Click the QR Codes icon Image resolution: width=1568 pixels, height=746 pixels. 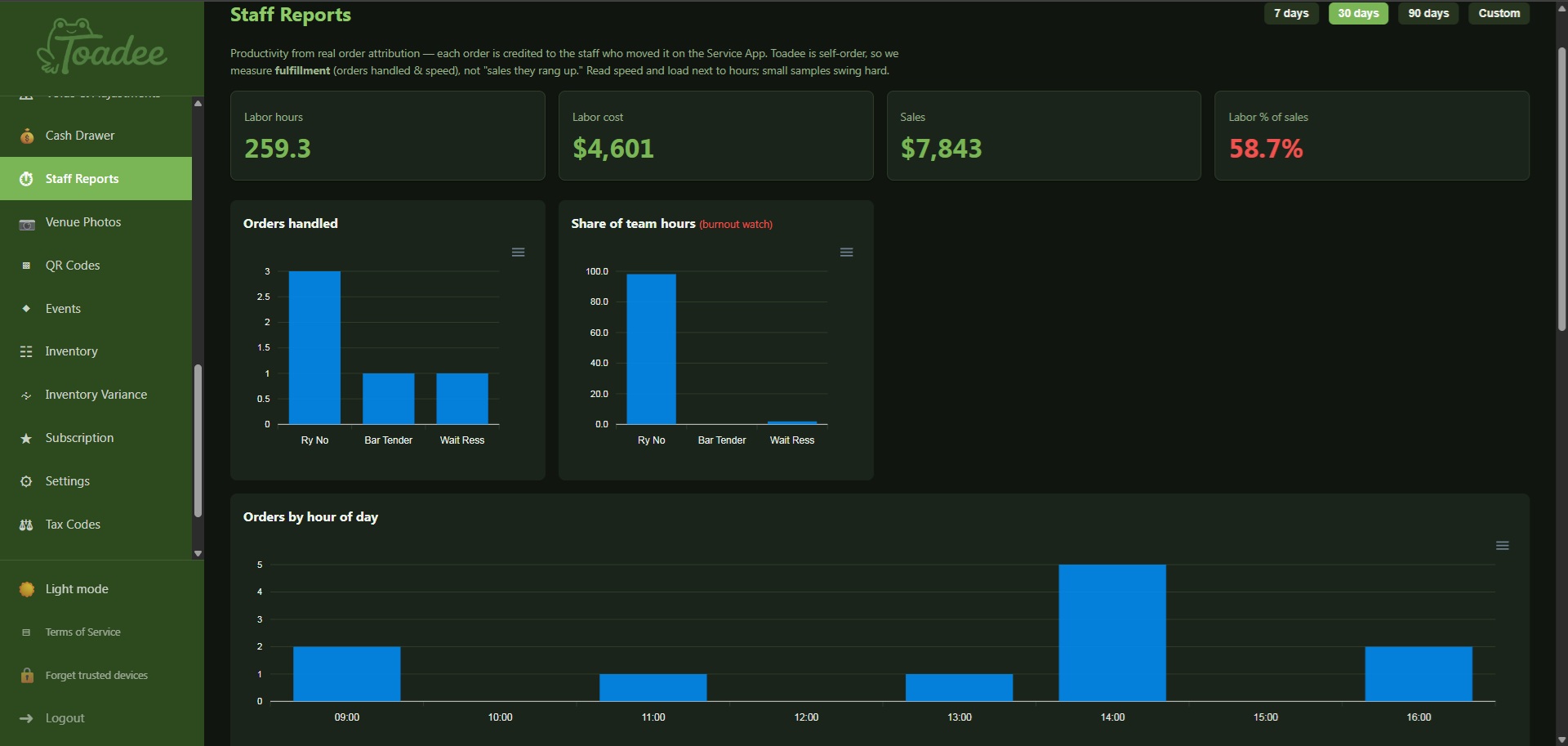click(26, 266)
